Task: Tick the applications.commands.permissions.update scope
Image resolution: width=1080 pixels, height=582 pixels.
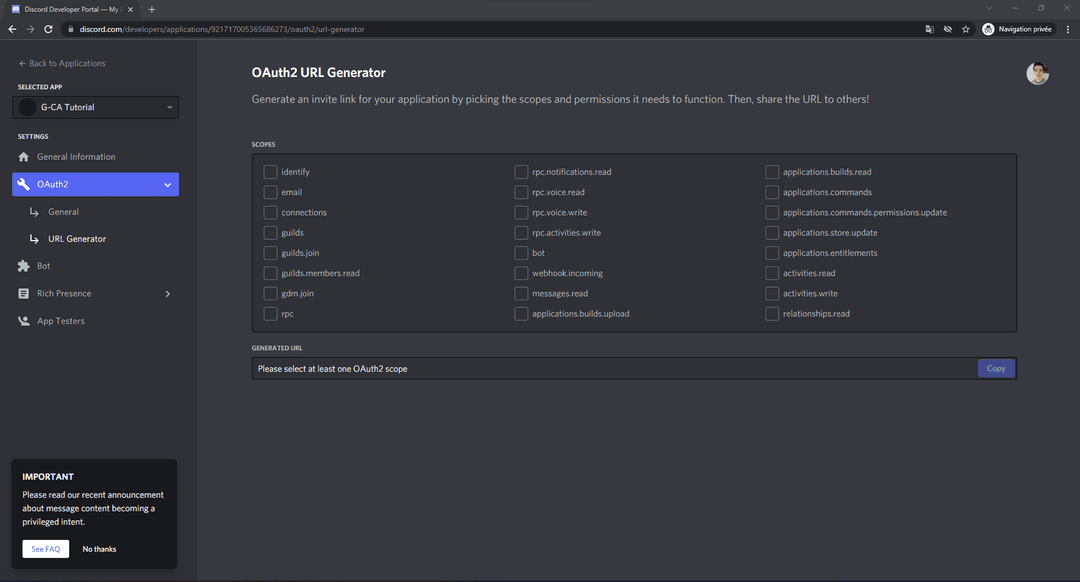Action: pos(771,212)
